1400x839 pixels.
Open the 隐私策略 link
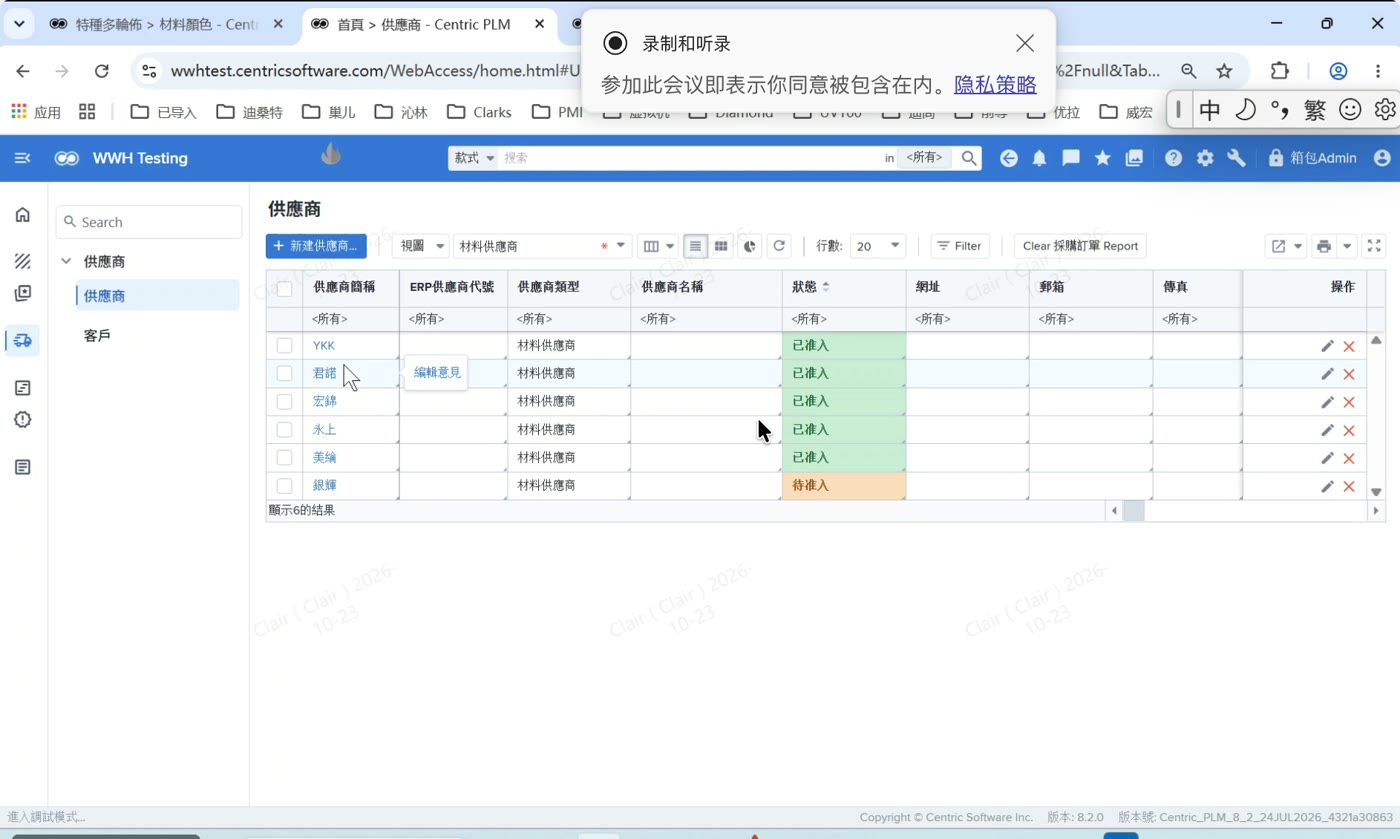click(x=995, y=85)
